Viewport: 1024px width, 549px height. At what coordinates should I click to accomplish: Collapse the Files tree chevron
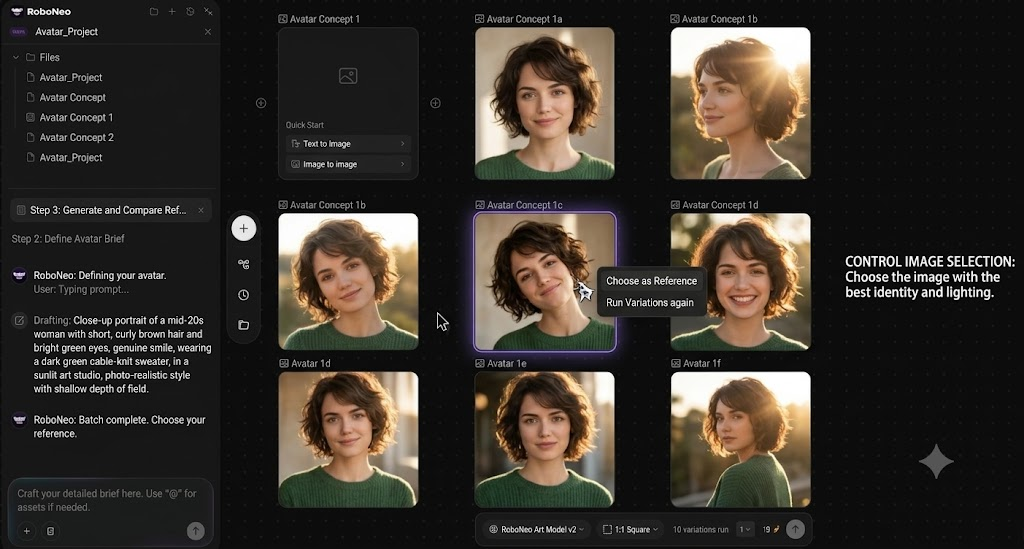point(16,57)
